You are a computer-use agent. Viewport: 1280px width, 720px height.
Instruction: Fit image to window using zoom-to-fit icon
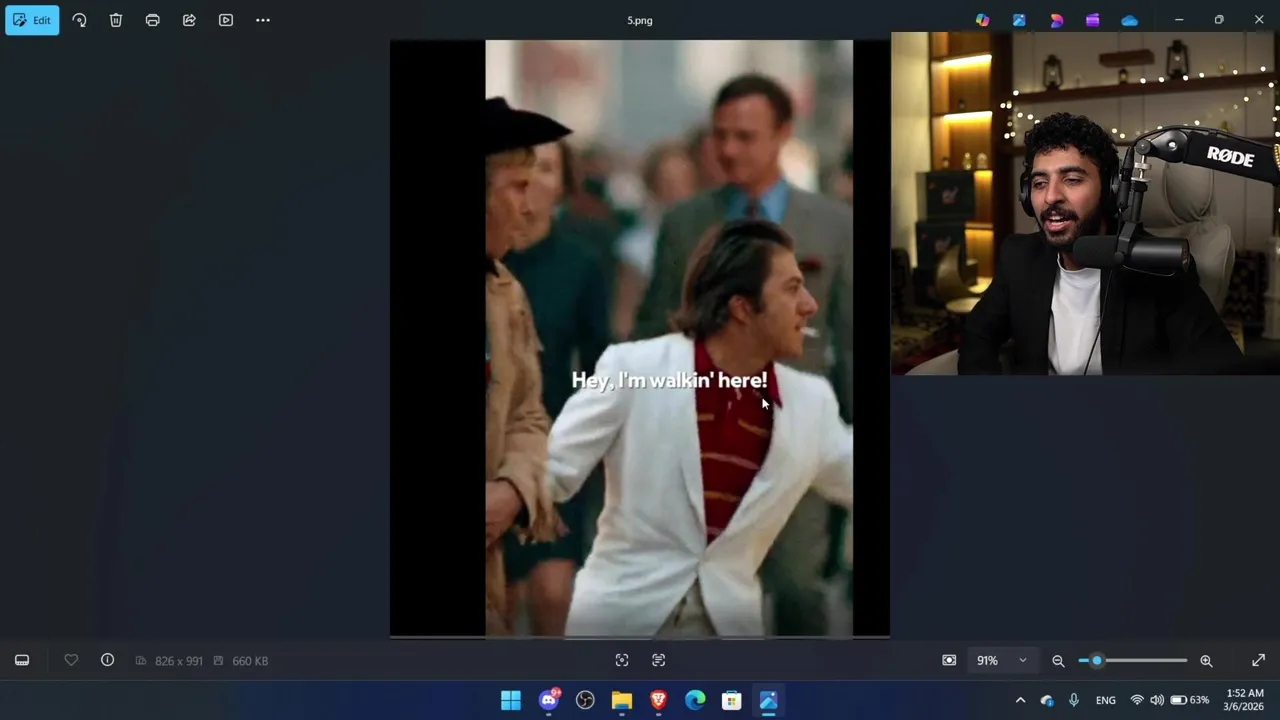click(x=949, y=660)
